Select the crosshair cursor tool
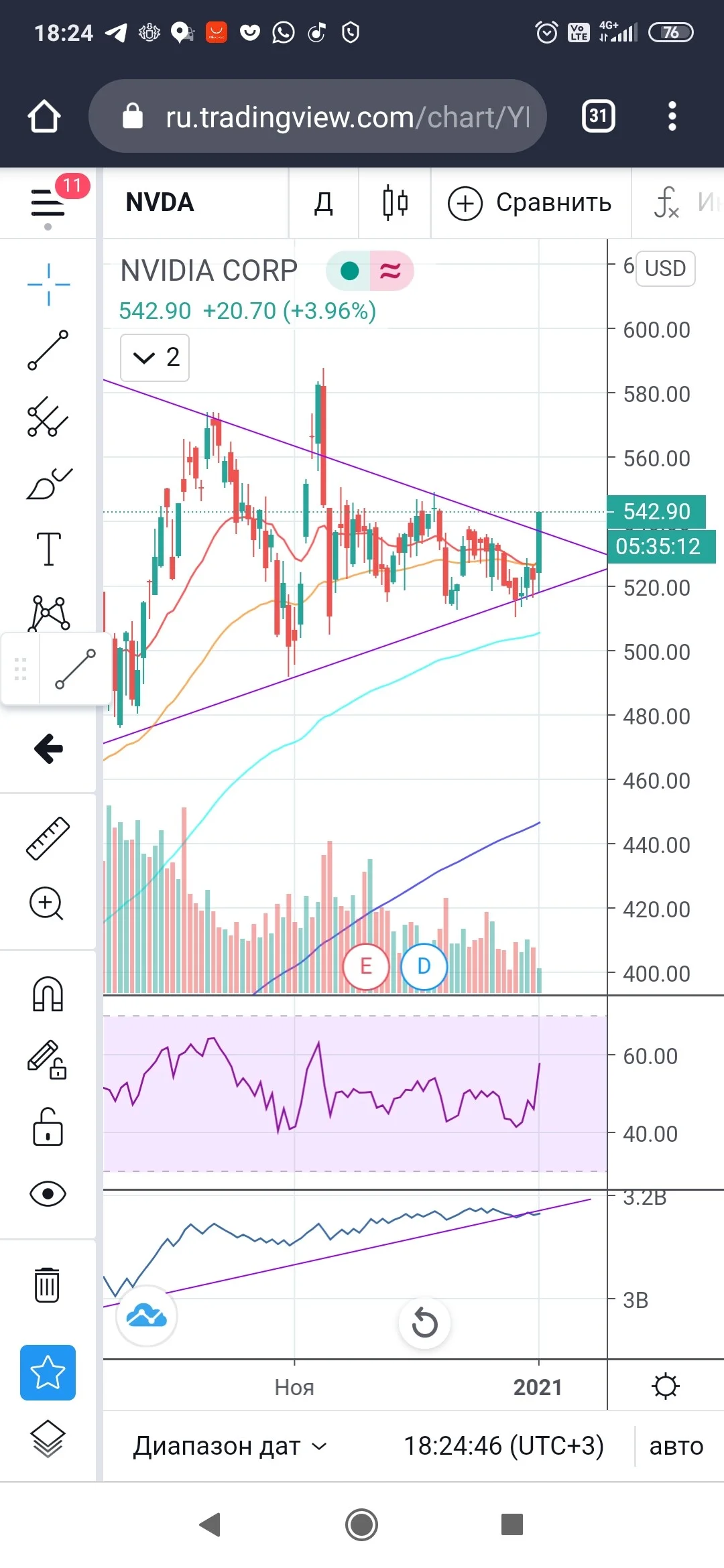The height and width of the screenshot is (1568, 724). [48, 285]
